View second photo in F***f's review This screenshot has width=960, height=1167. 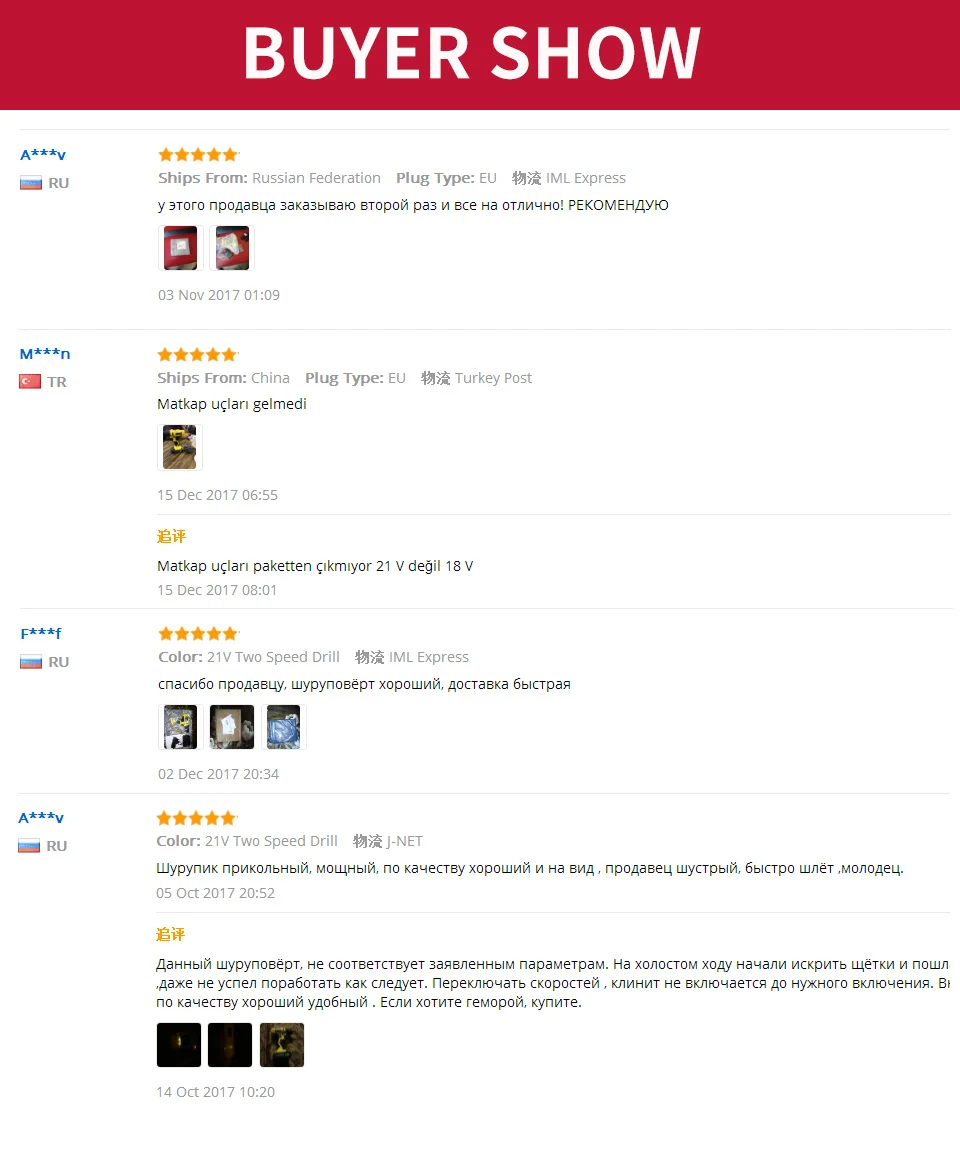coord(232,726)
